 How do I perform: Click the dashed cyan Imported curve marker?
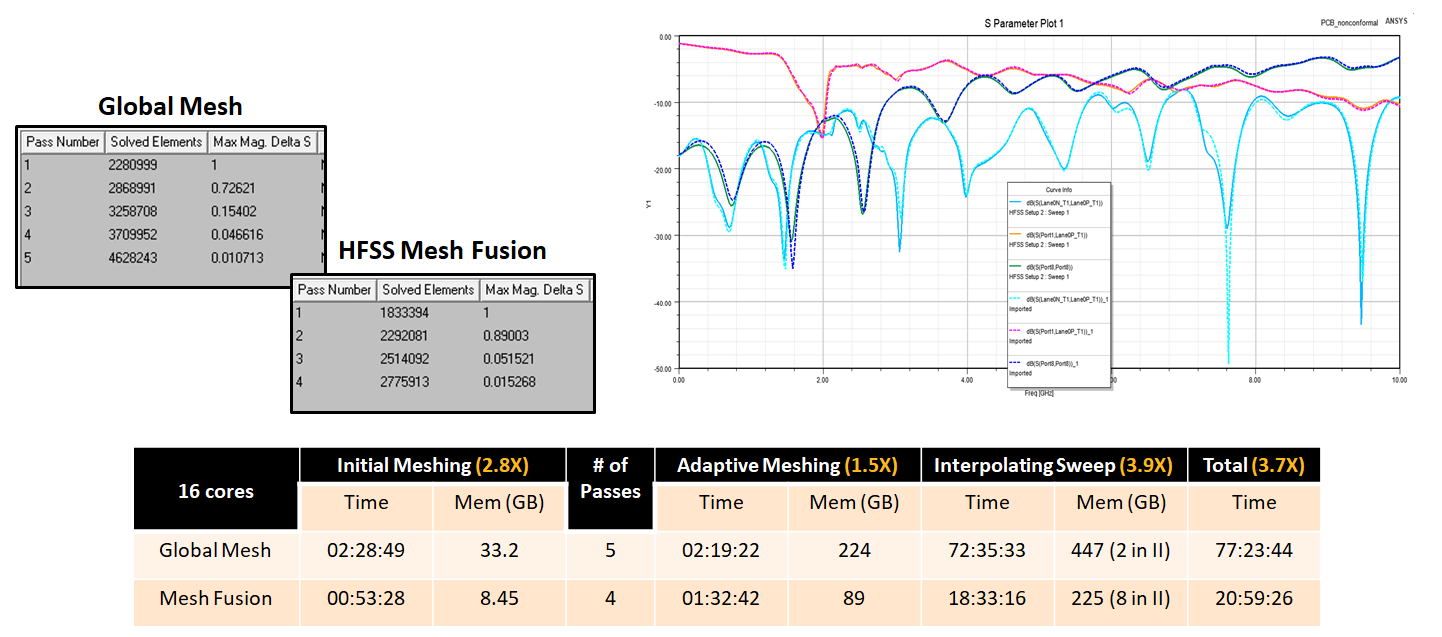click(1013, 297)
